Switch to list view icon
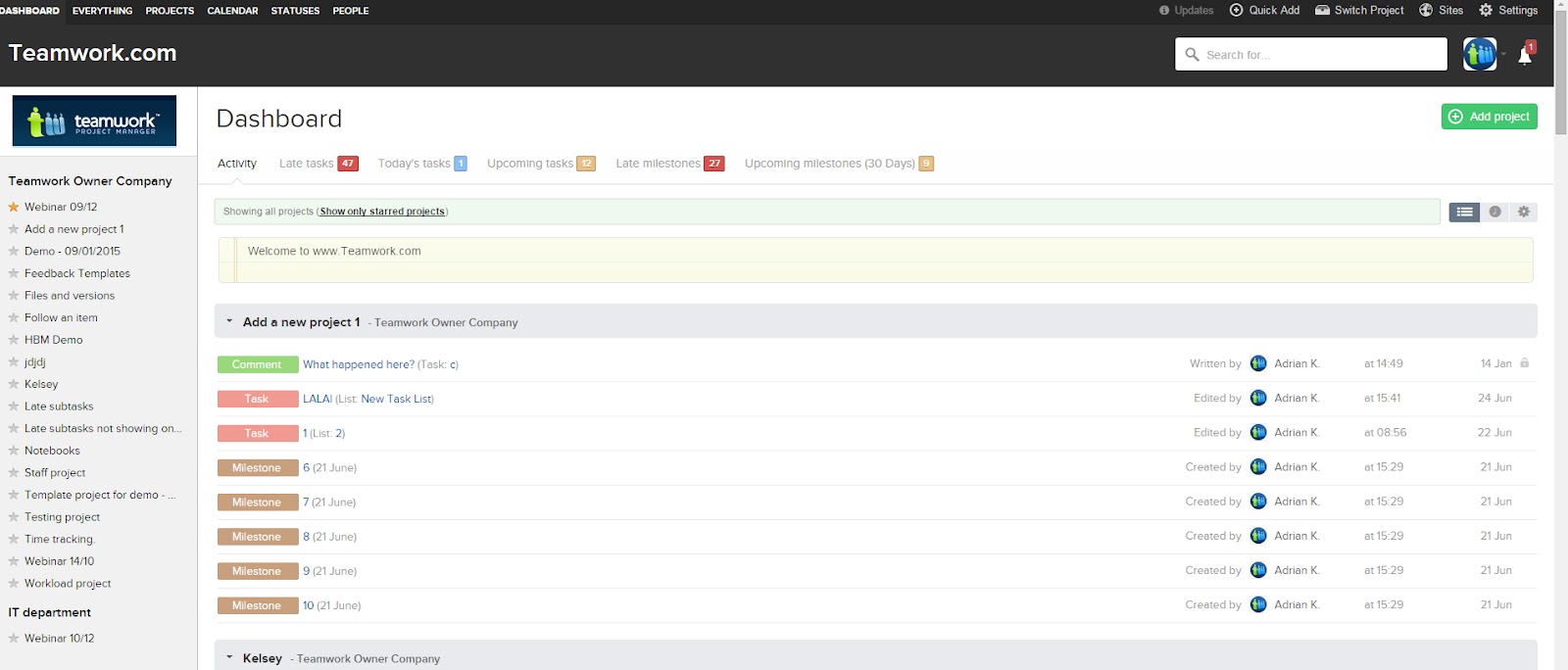 [1464, 212]
